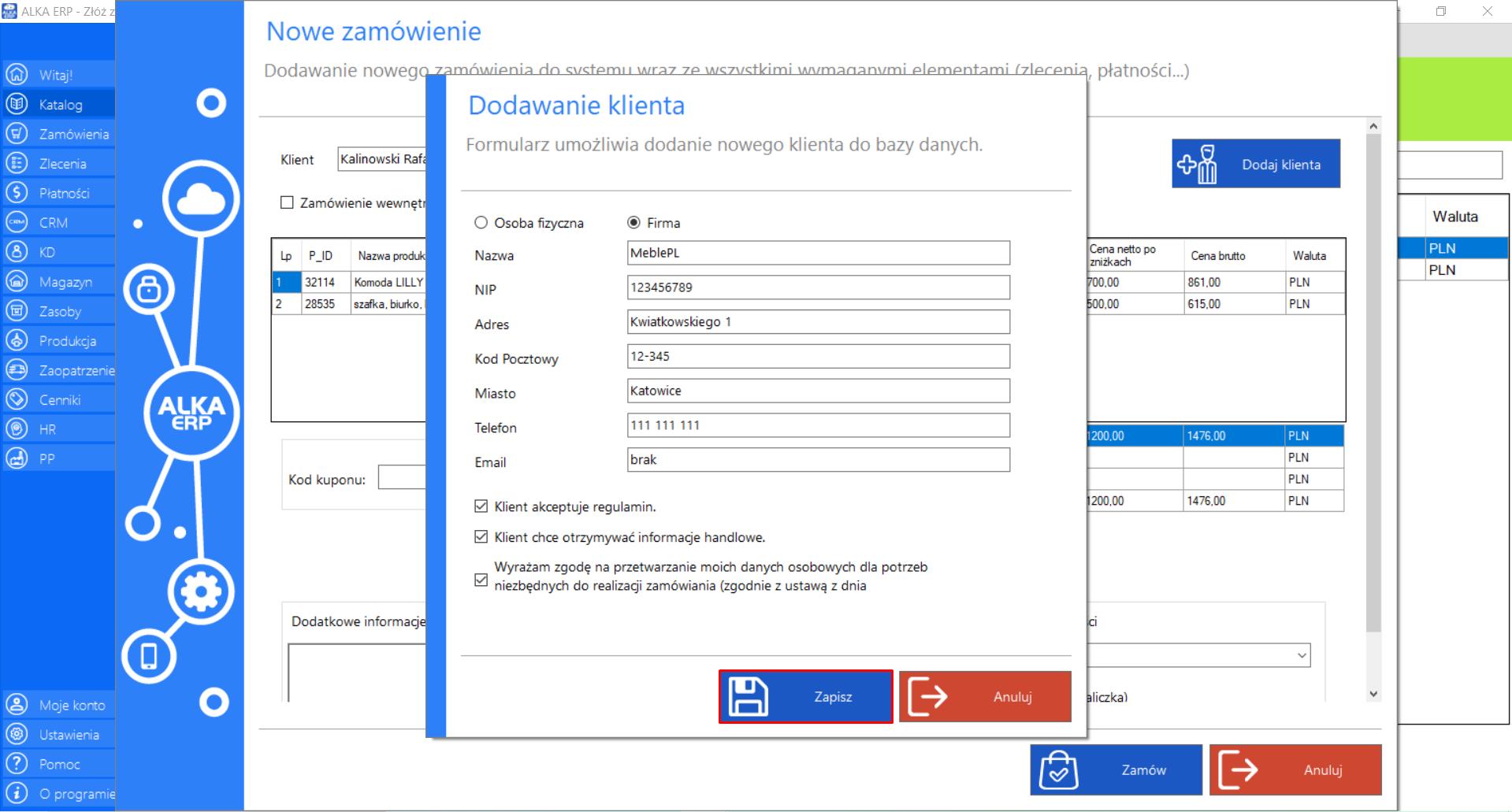Click the Nazwa field containing MeblePL
1512x812 pixels.
pos(818,253)
